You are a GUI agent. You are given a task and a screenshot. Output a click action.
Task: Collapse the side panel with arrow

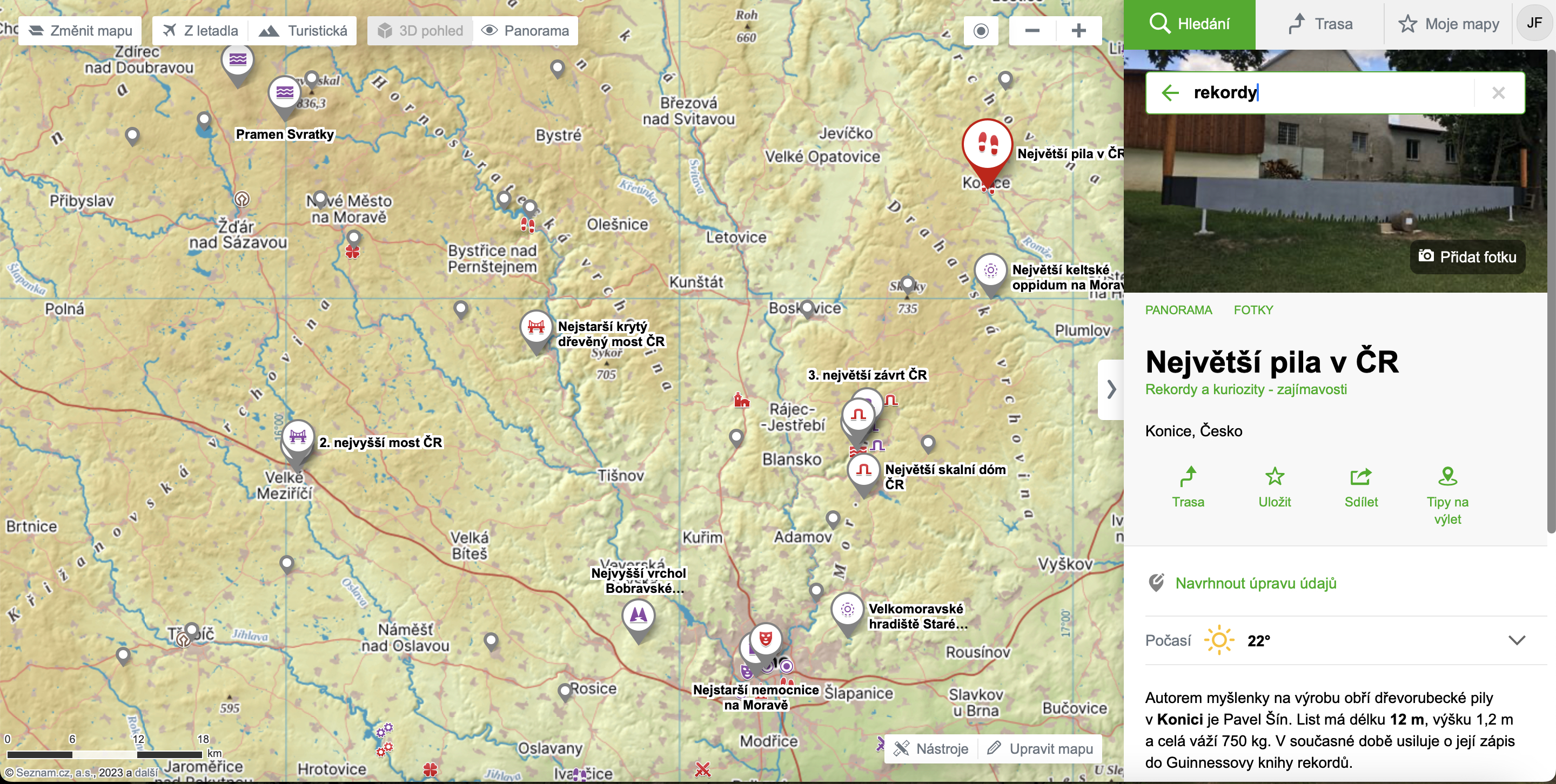pos(1111,389)
